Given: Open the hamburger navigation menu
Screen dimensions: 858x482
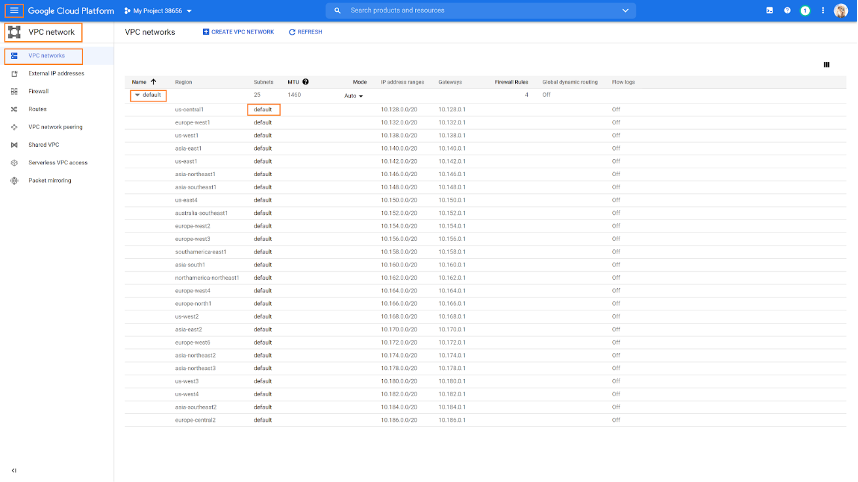Looking at the screenshot, I should point(14,10).
